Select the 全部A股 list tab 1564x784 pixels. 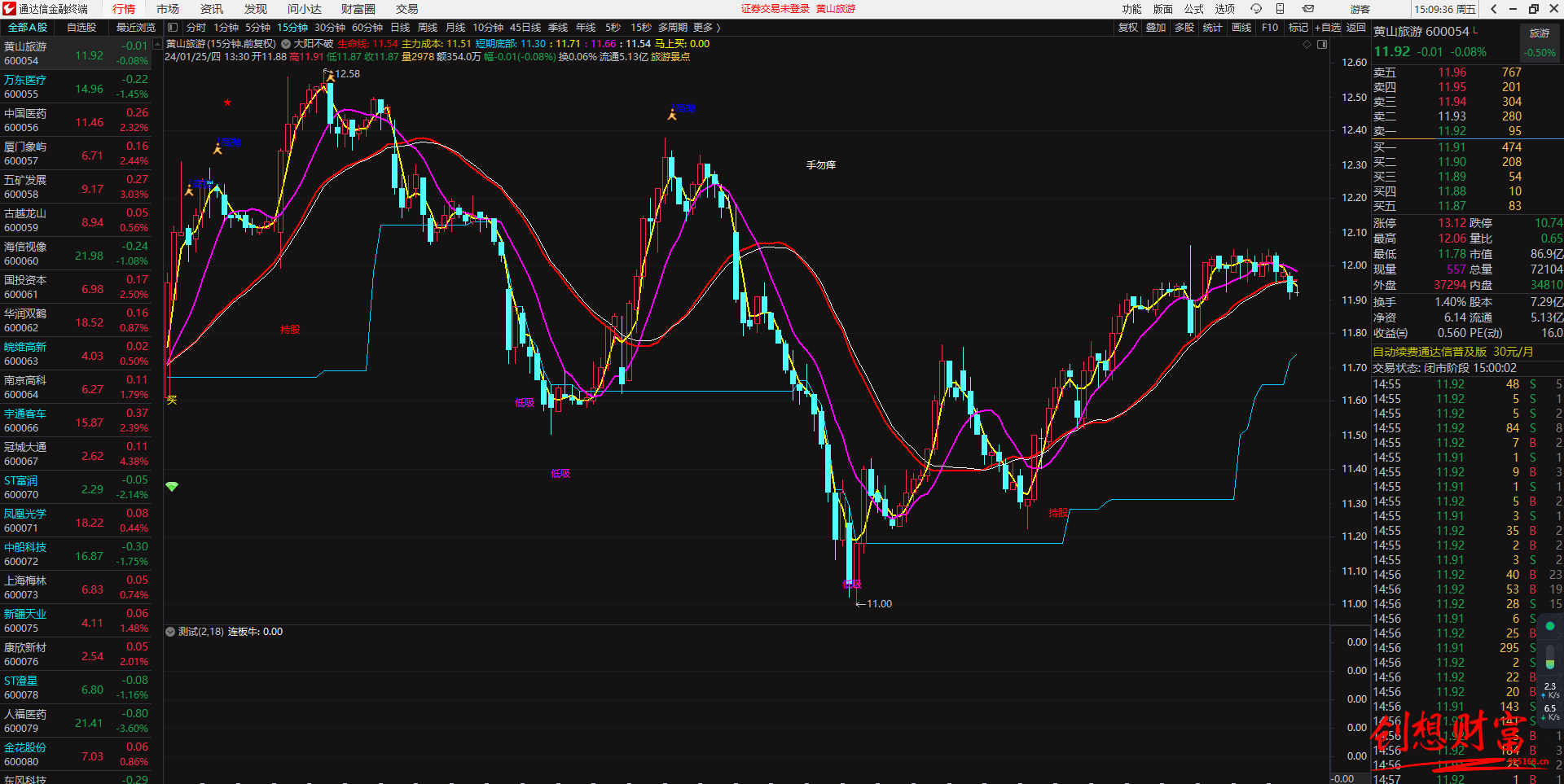tap(28, 28)
